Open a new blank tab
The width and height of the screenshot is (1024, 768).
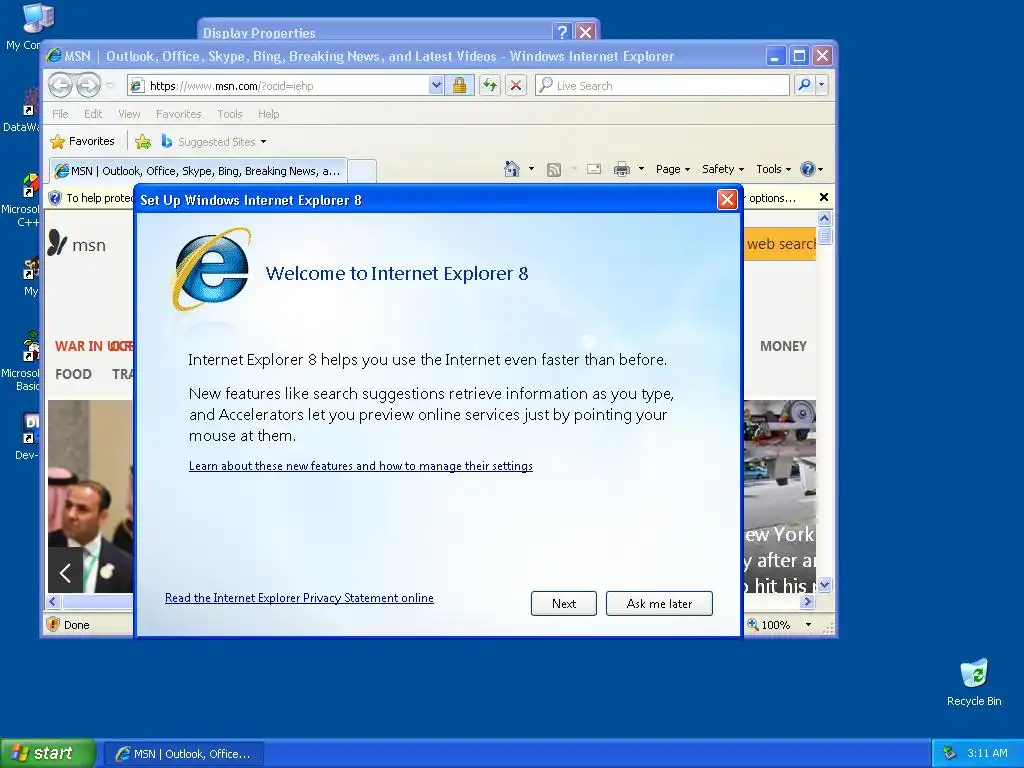pos(362,171)
